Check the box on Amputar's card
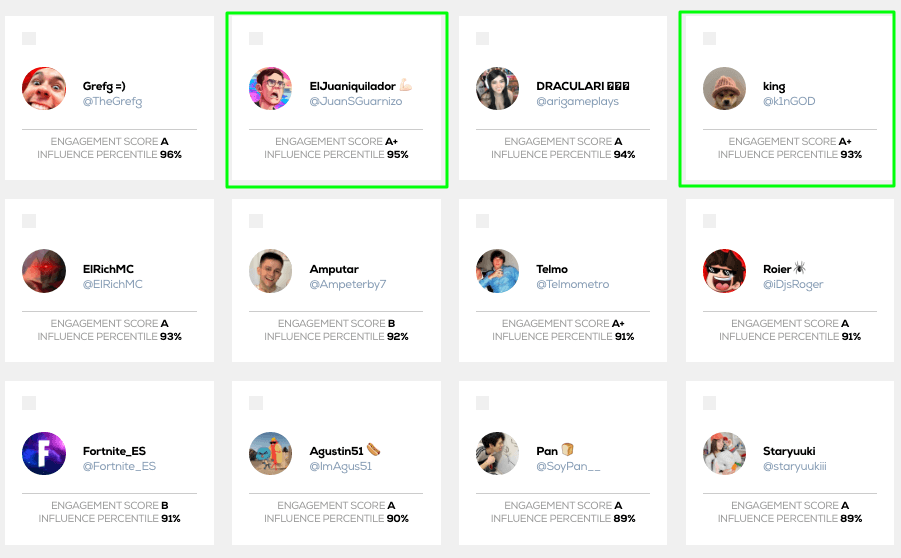 point(256,221)
